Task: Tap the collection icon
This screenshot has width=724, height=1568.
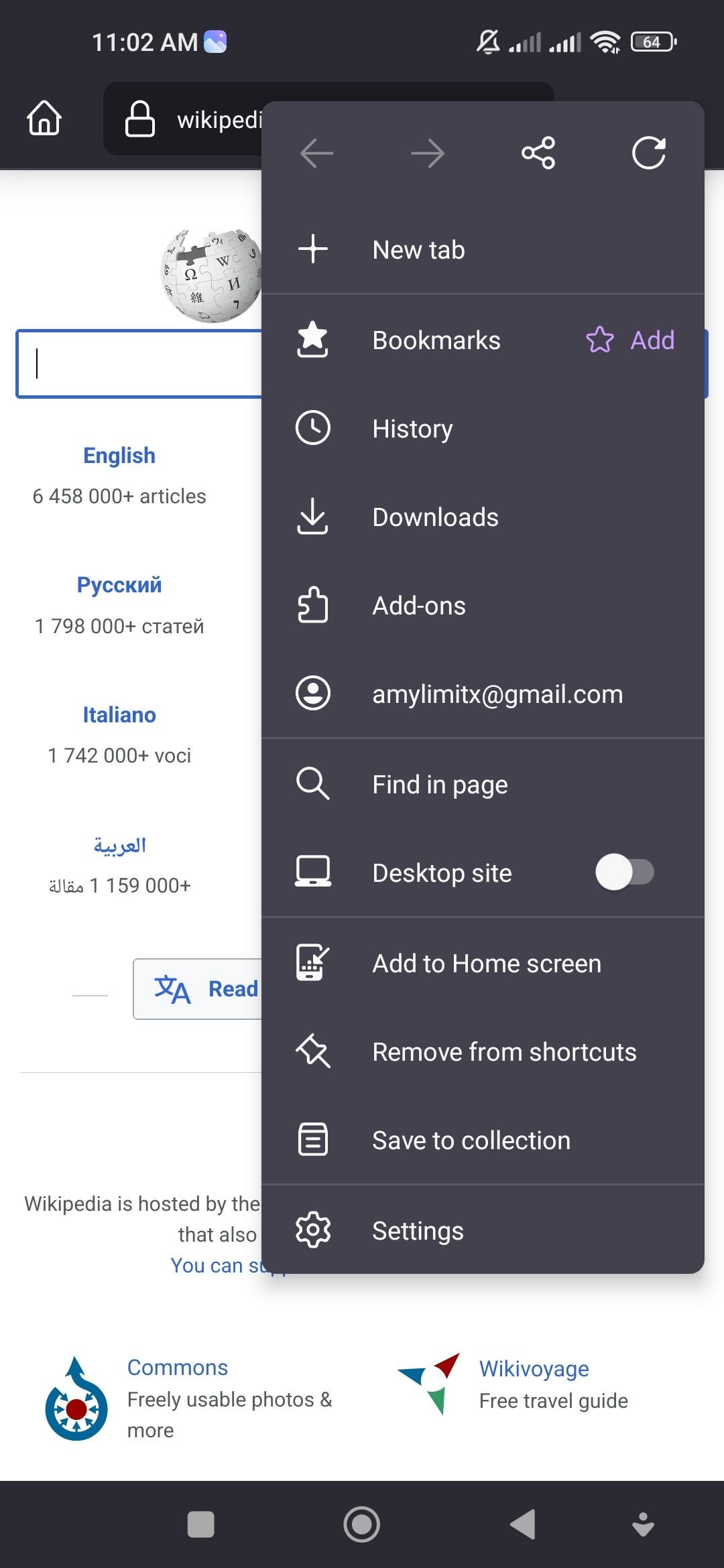Action: click(x=313, y=1139)
